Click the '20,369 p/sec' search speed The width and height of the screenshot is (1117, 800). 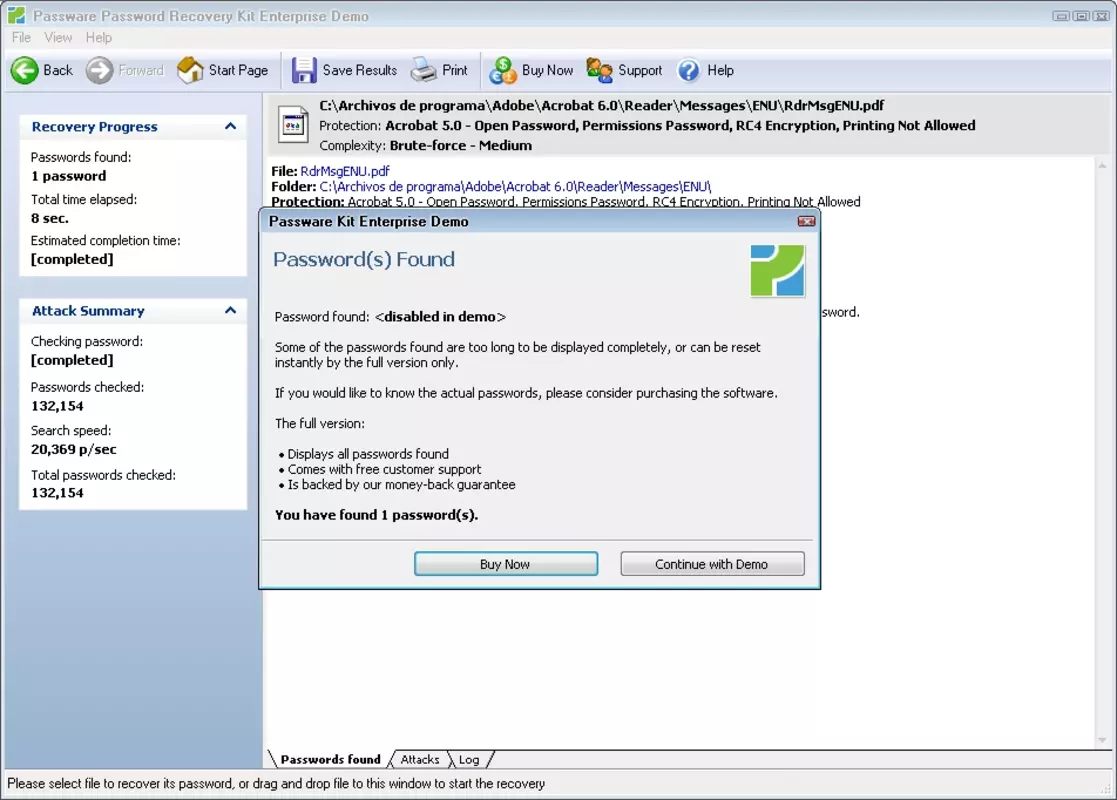(73, 450)
